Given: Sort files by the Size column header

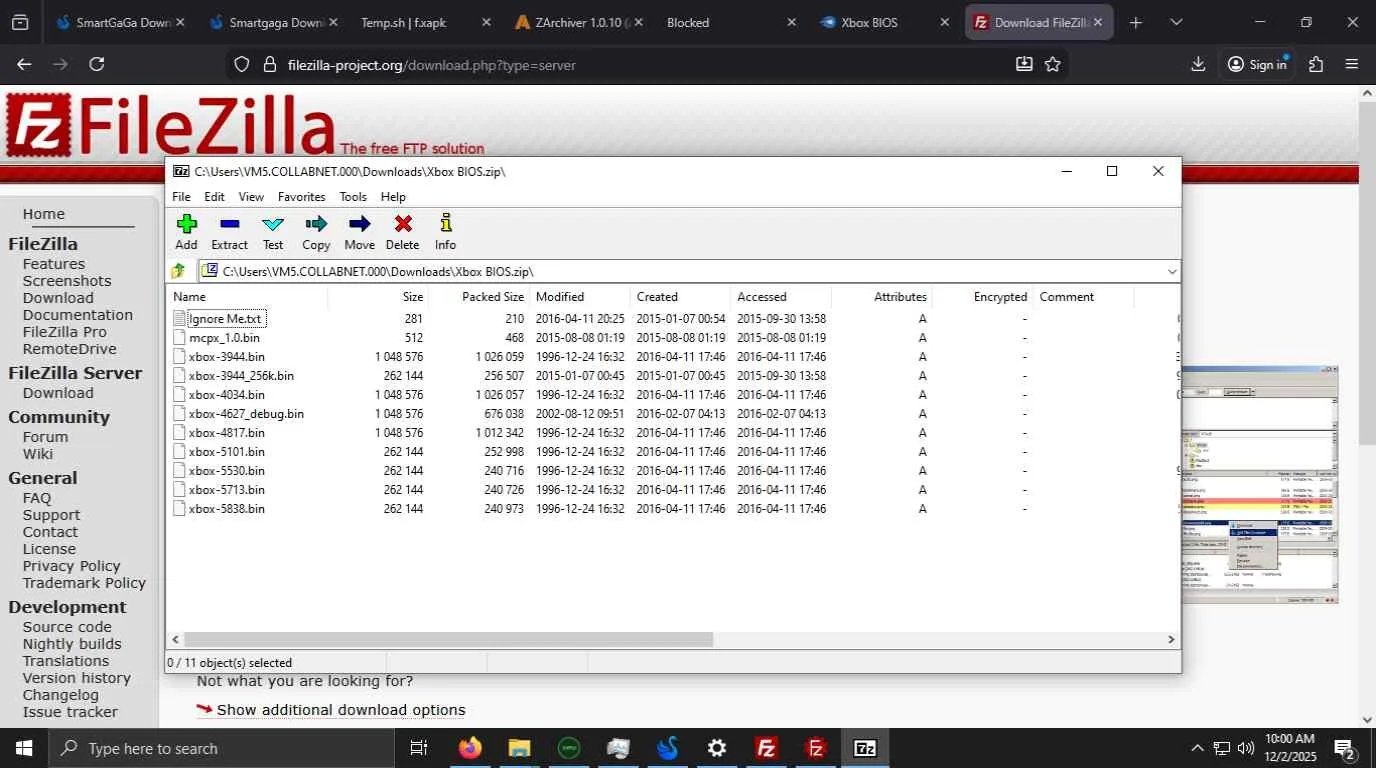Looking at the screenshot, I should coord(378,297).
